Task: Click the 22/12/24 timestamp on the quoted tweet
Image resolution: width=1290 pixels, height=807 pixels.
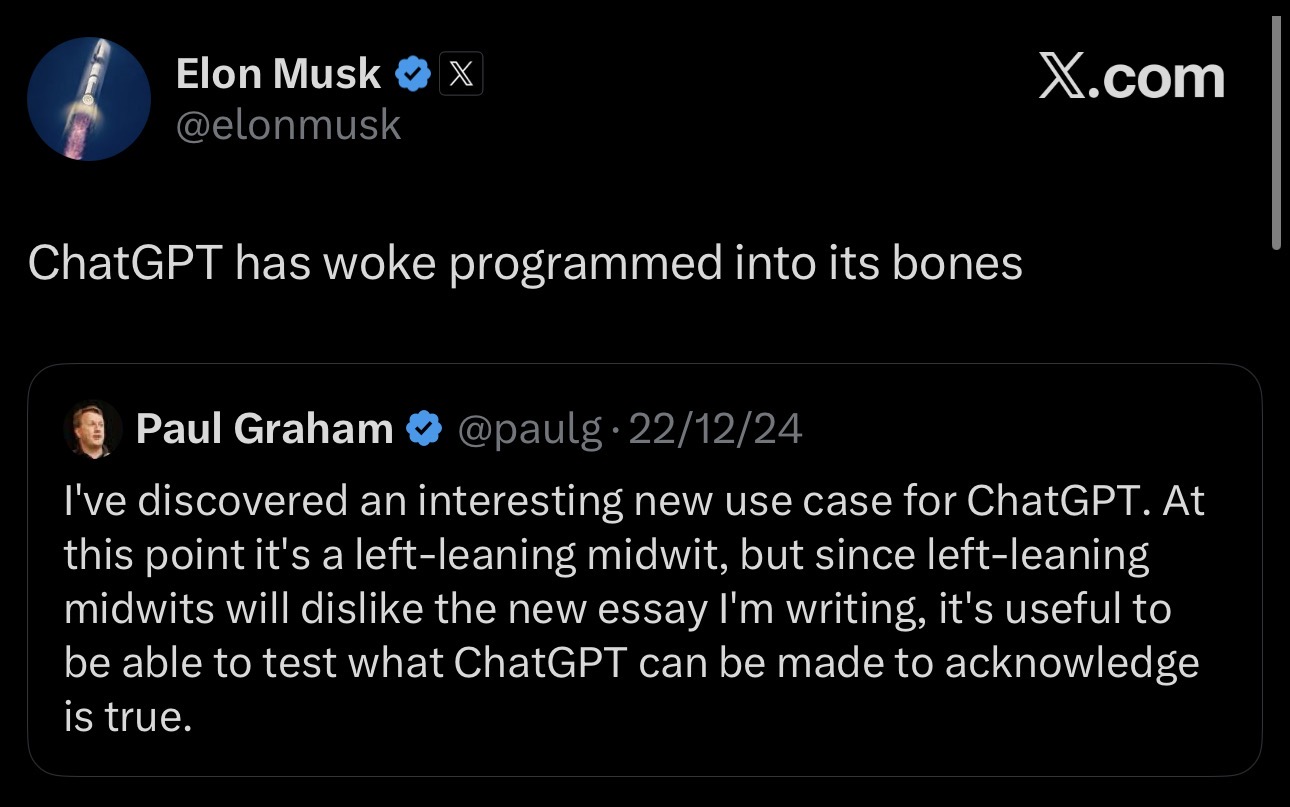Action: [x=714, y=428]
